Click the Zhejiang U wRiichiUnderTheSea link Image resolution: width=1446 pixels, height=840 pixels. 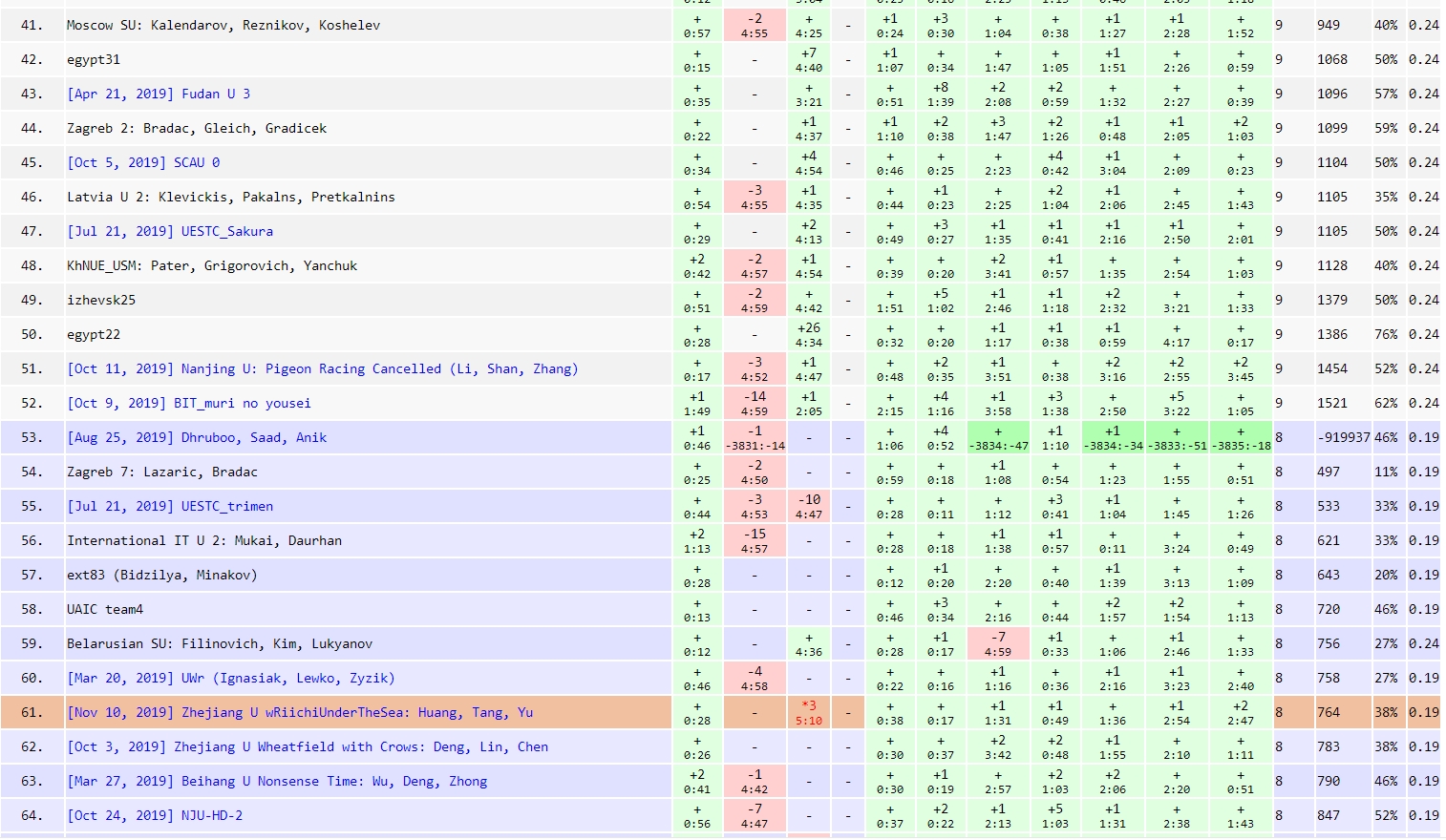pyautogui.click(x=300, y=712)
